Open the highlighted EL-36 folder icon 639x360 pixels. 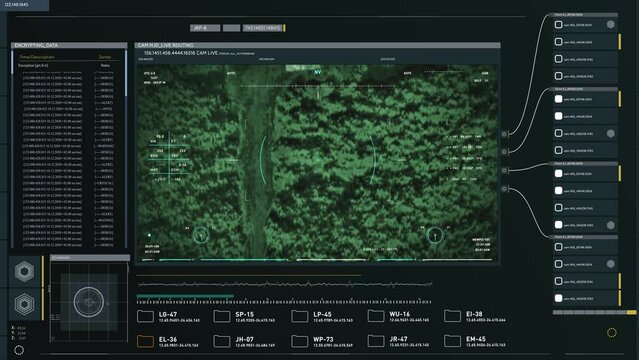(x=145, y=341)
